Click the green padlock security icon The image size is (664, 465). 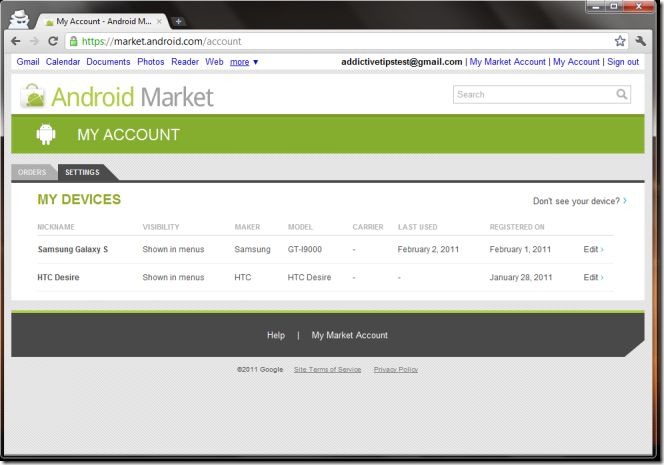pyautogui.click(x=74, y=41)
